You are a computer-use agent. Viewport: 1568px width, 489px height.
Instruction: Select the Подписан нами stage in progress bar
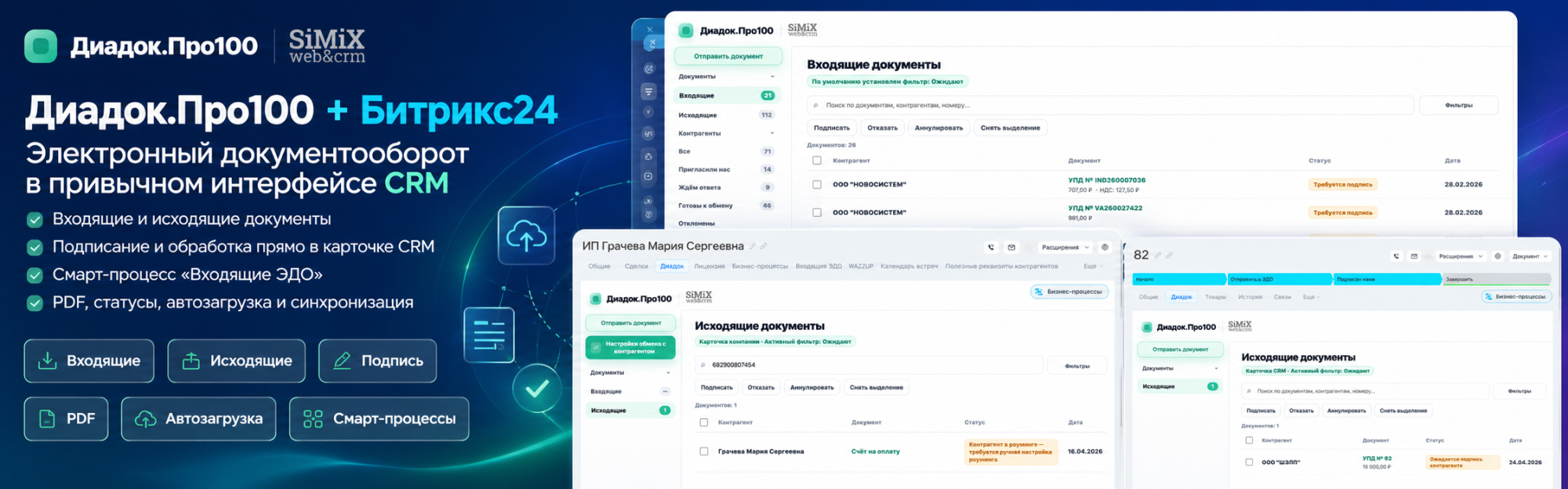[x=1387, y=279]
